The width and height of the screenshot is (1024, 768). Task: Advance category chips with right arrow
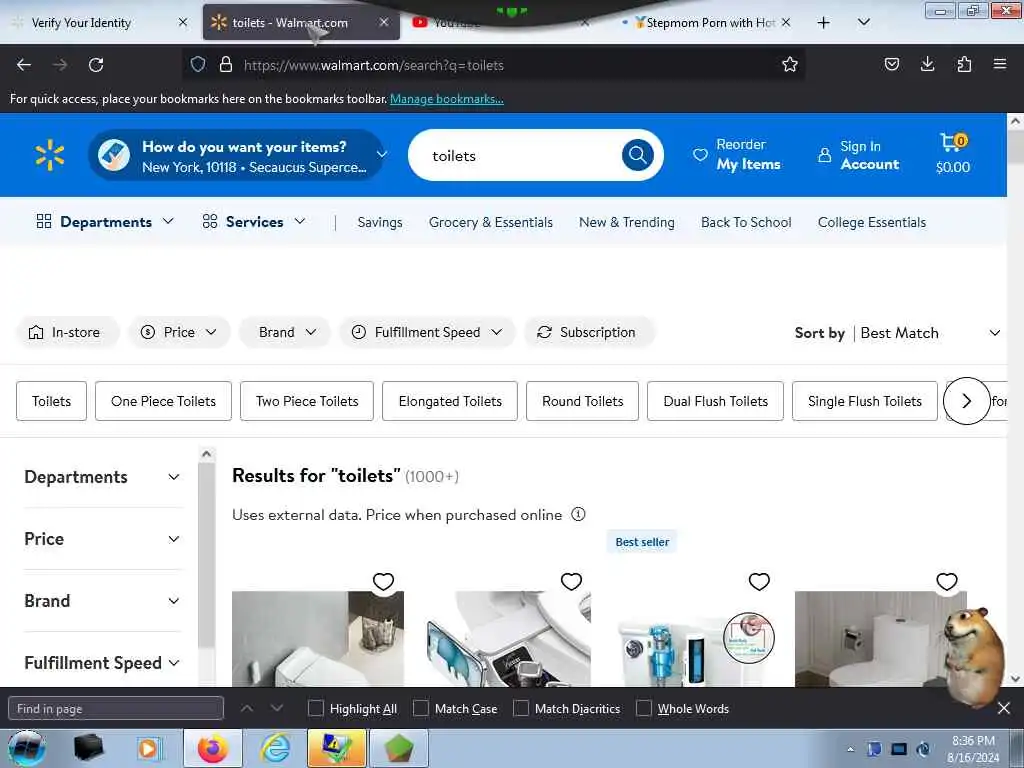click(967, 401)
